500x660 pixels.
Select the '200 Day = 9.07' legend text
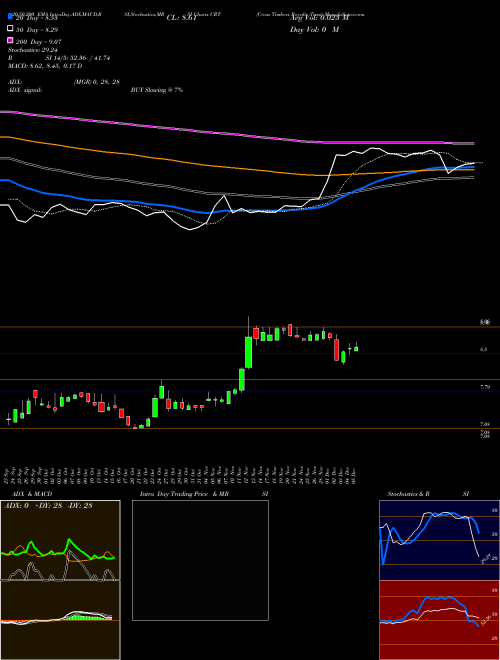[39, 41]
